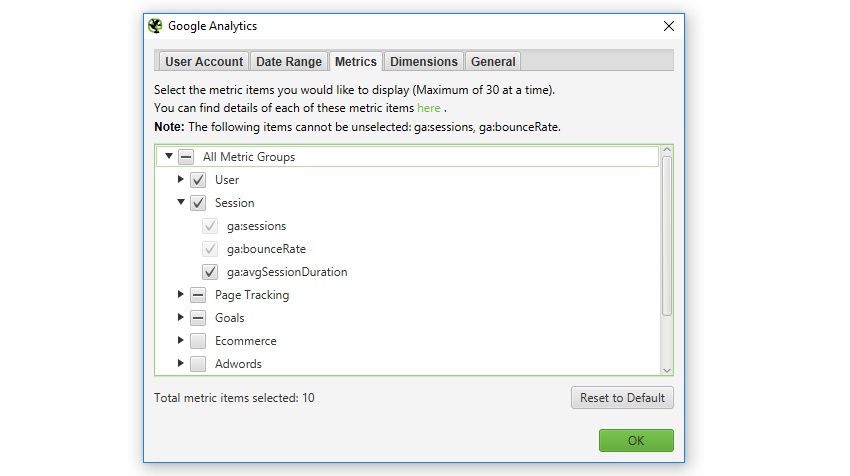Uncheck the User group checkbox

click(x=198, y=180)
